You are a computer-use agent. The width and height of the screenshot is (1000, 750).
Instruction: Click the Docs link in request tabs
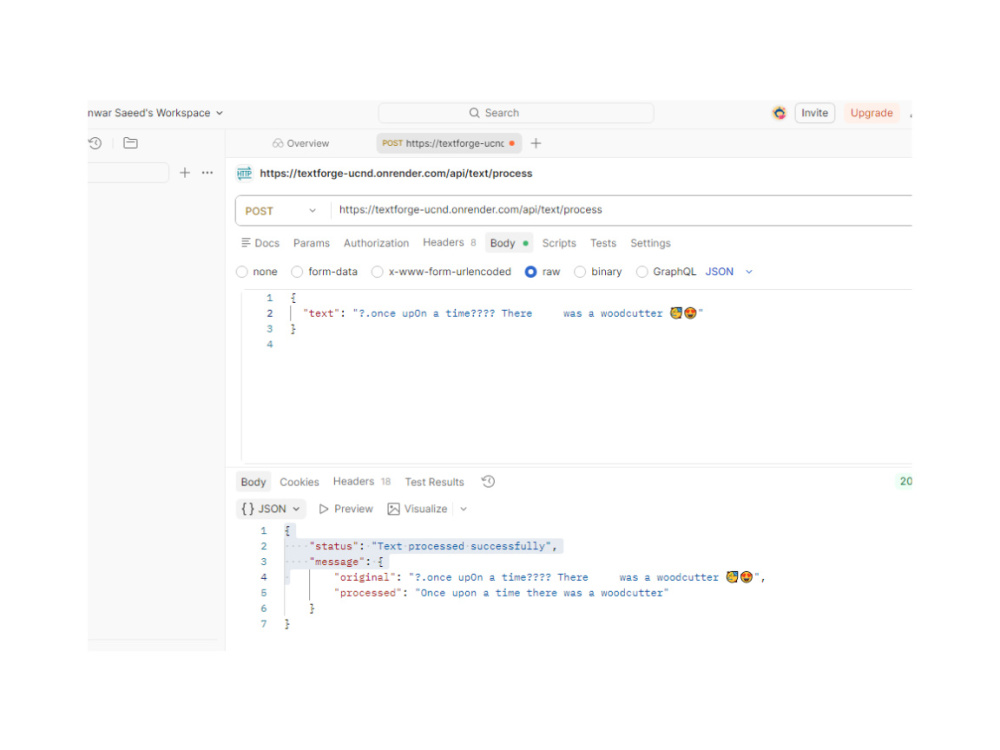point(261,243)
